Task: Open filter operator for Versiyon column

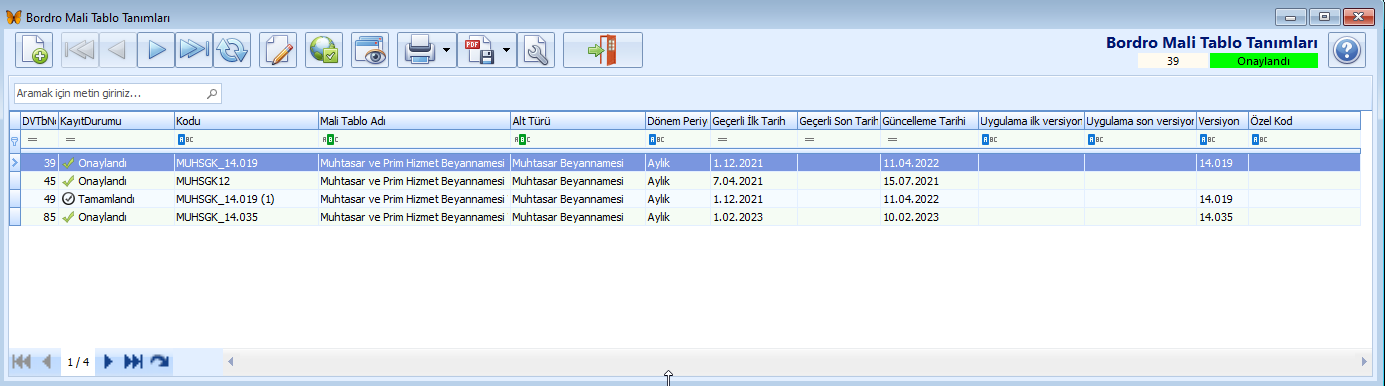Action: click(x=1206, y=140)
